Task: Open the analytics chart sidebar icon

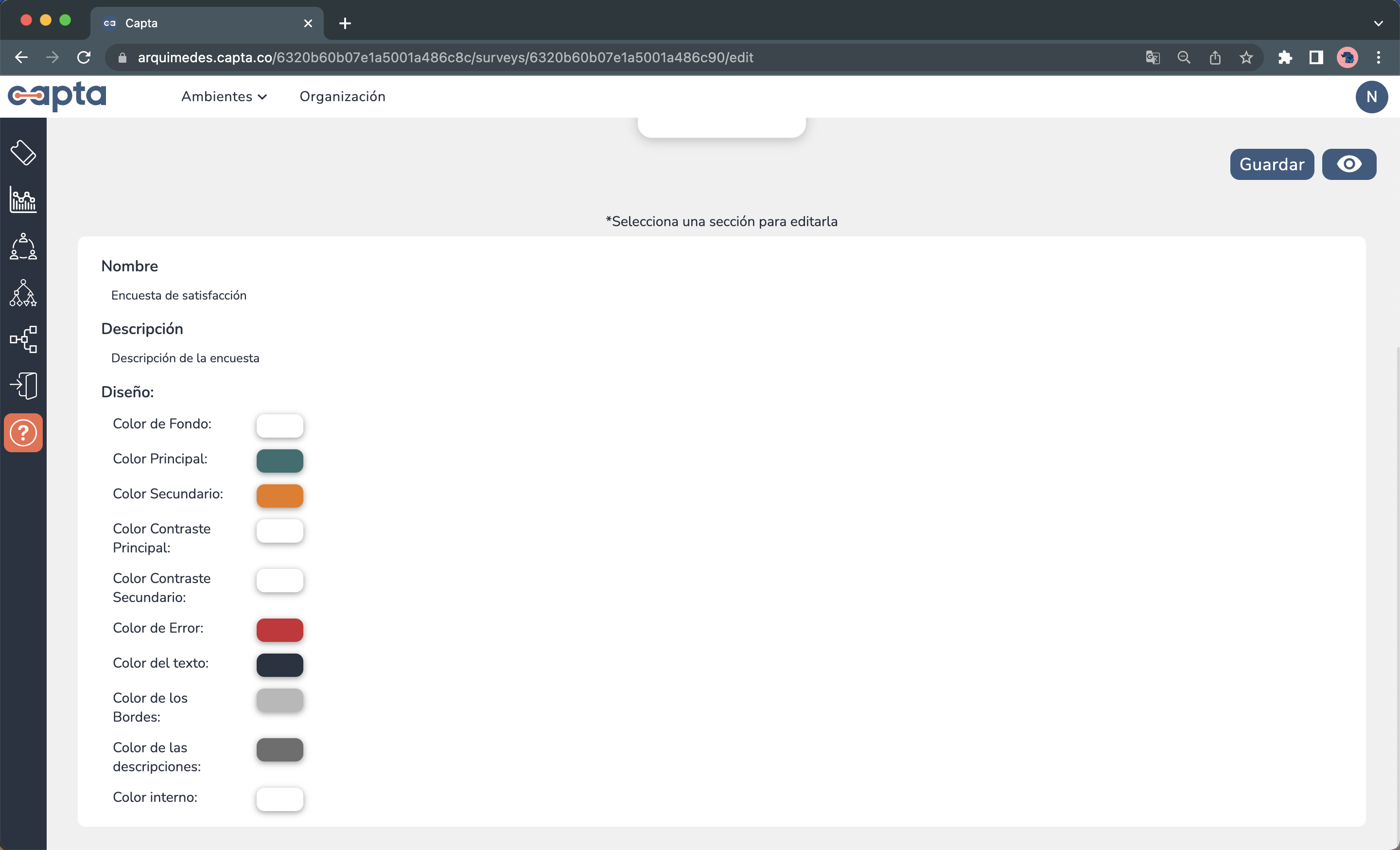Action: [x=23, y=200]
